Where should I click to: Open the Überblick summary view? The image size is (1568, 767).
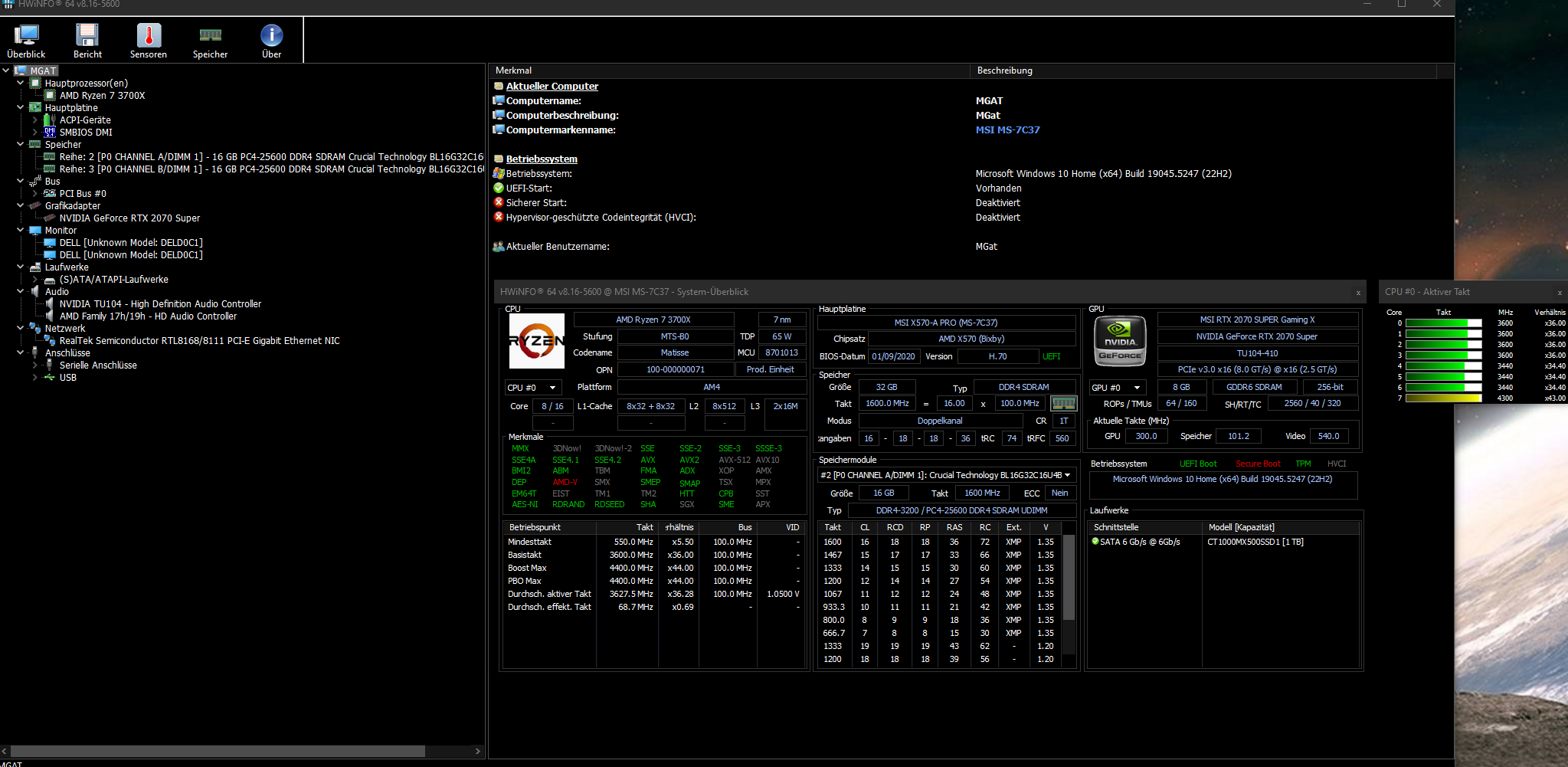coord(26,41)
